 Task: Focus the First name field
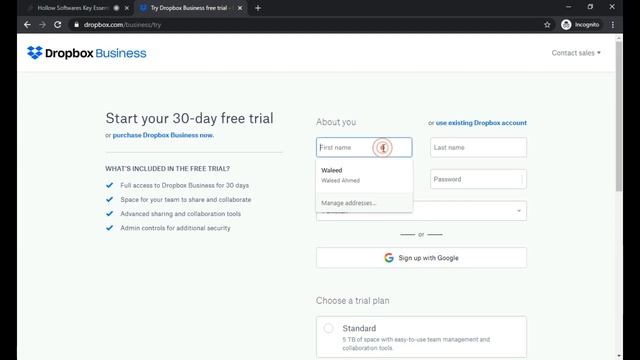[364, 147]
